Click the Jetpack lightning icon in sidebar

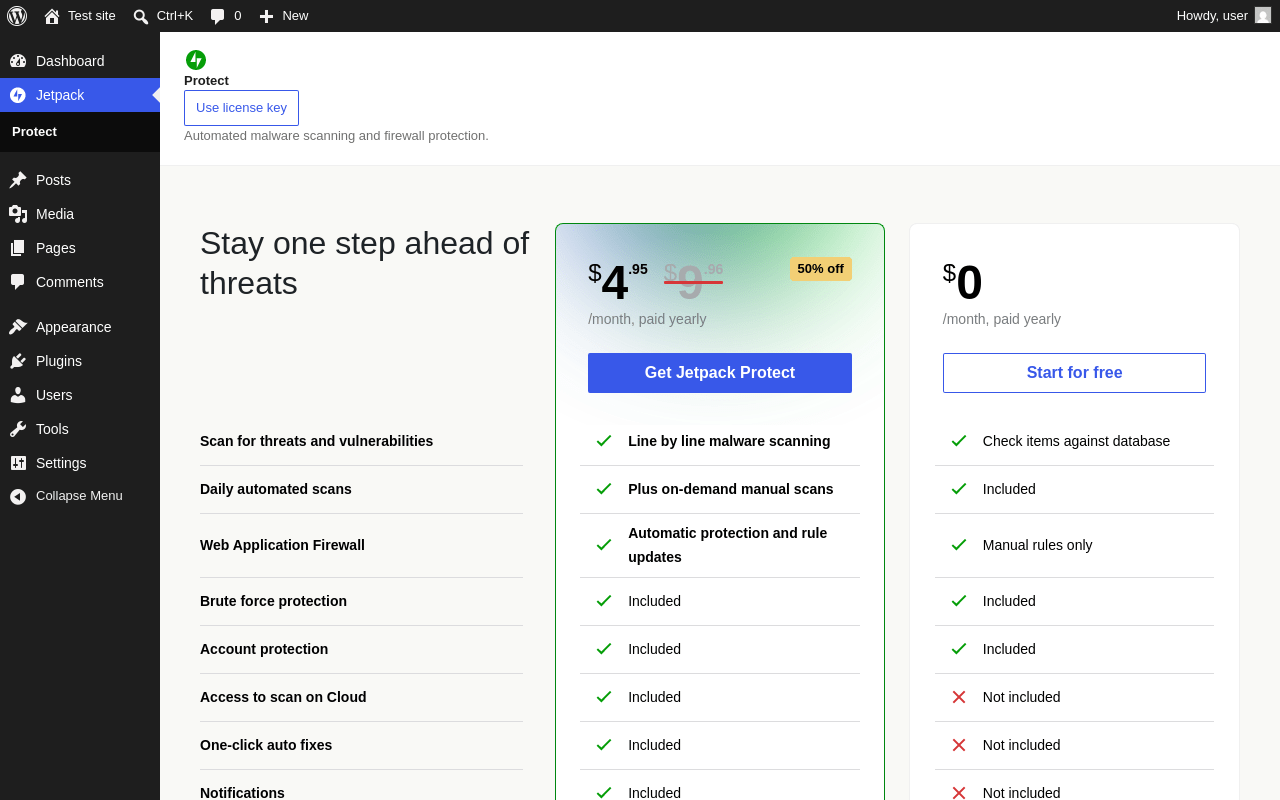click(x=18, y=95)
